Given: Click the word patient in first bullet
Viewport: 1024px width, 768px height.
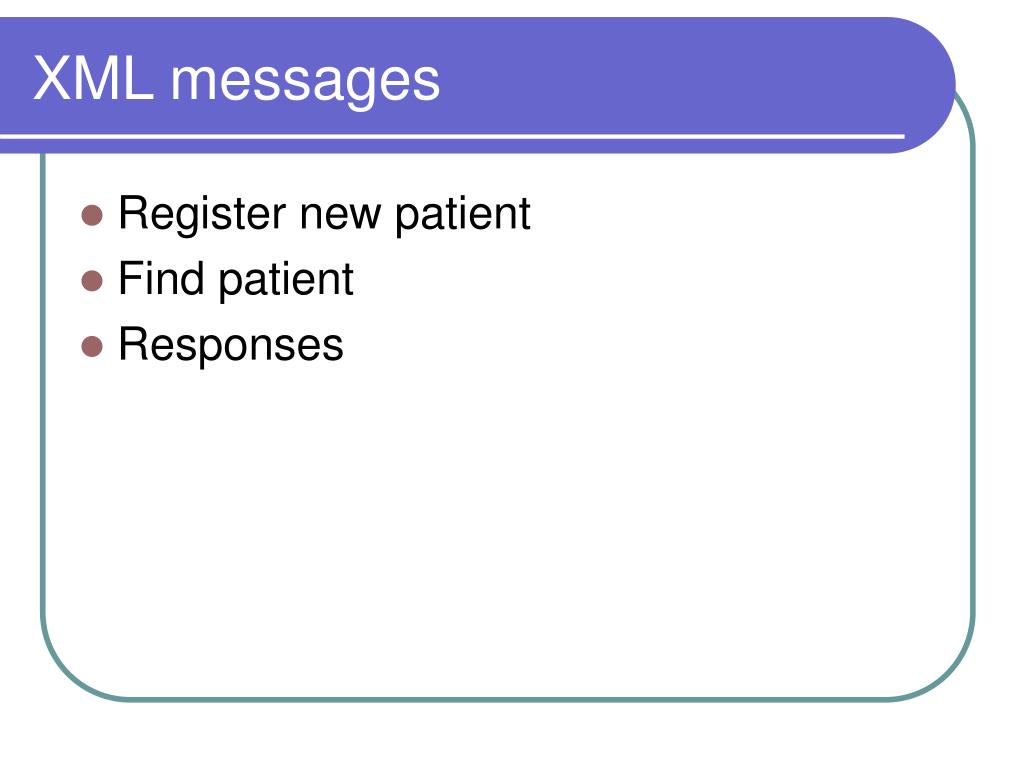Looking at the screenshot, I should [462, 214].
